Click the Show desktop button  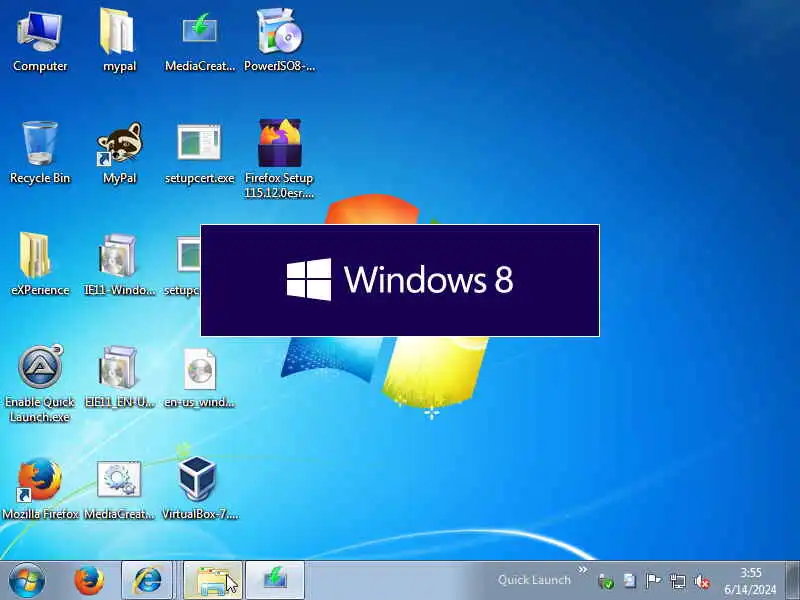(792, 581)
